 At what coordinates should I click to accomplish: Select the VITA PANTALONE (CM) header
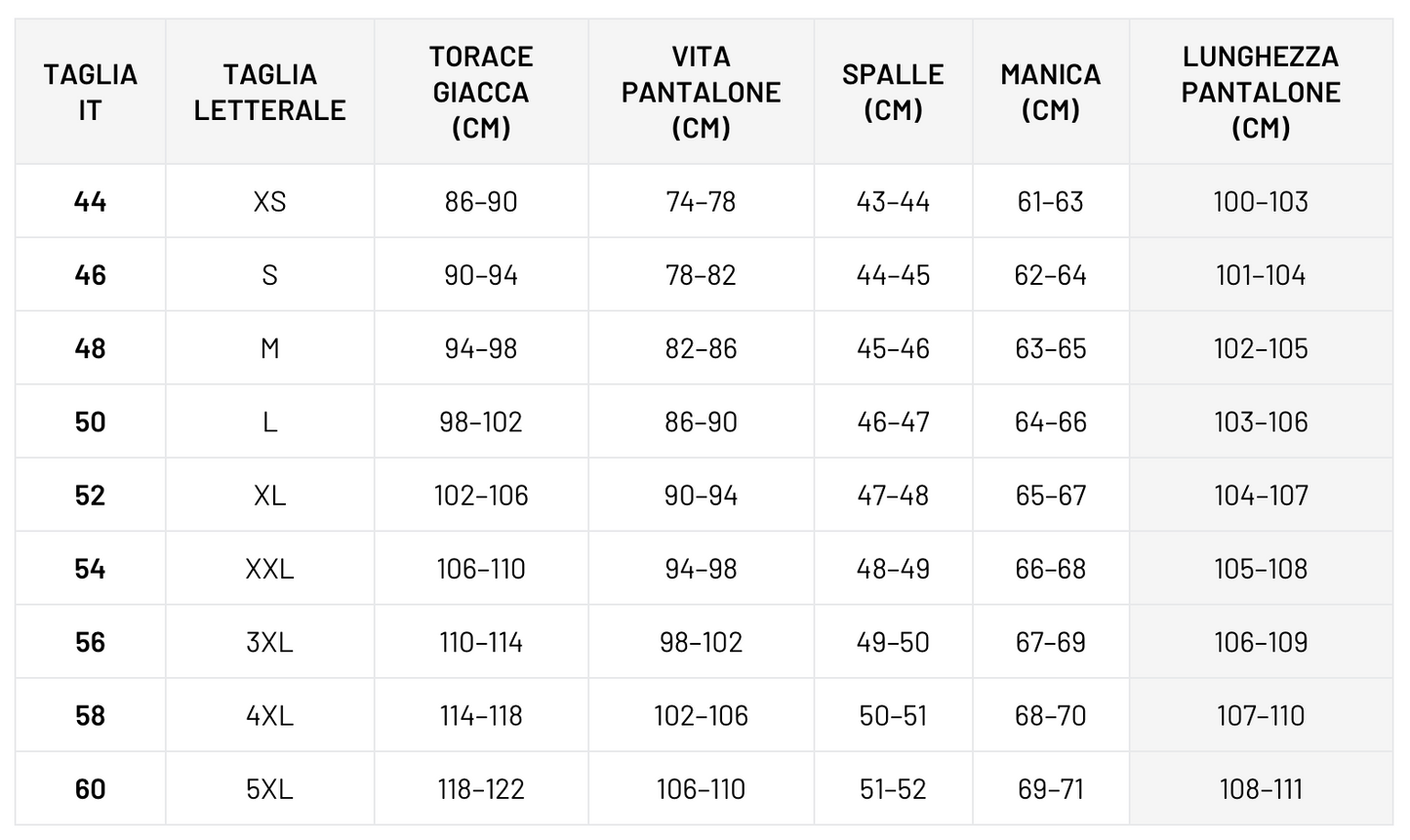[701, 92]
